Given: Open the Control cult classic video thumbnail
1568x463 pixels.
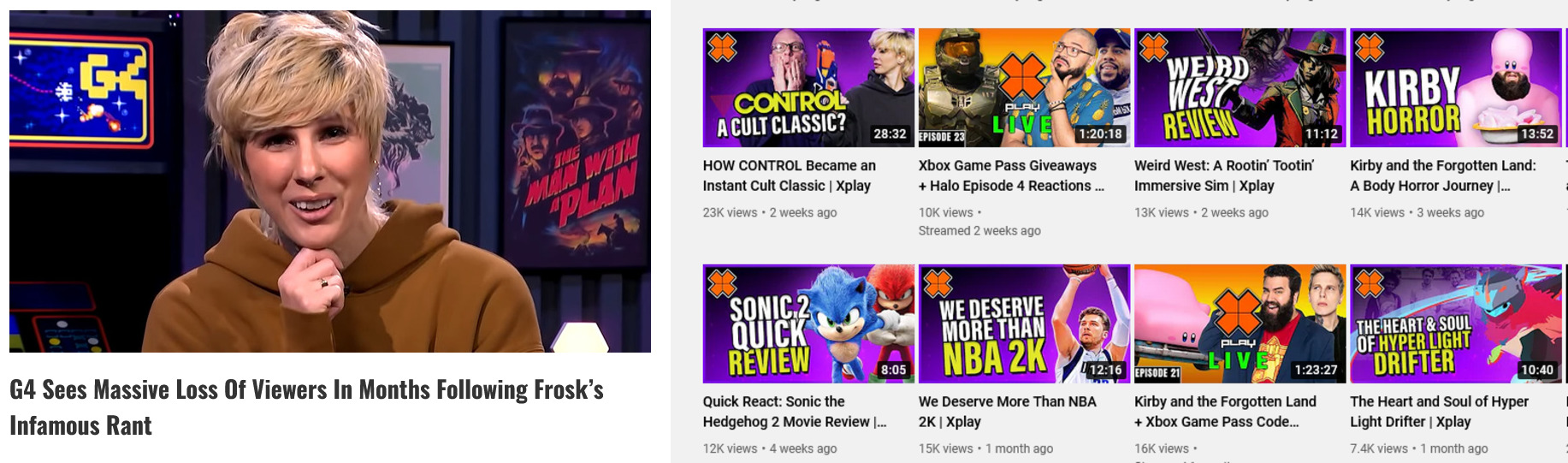Looking at the screenshot, I should (x=808, y=88).
